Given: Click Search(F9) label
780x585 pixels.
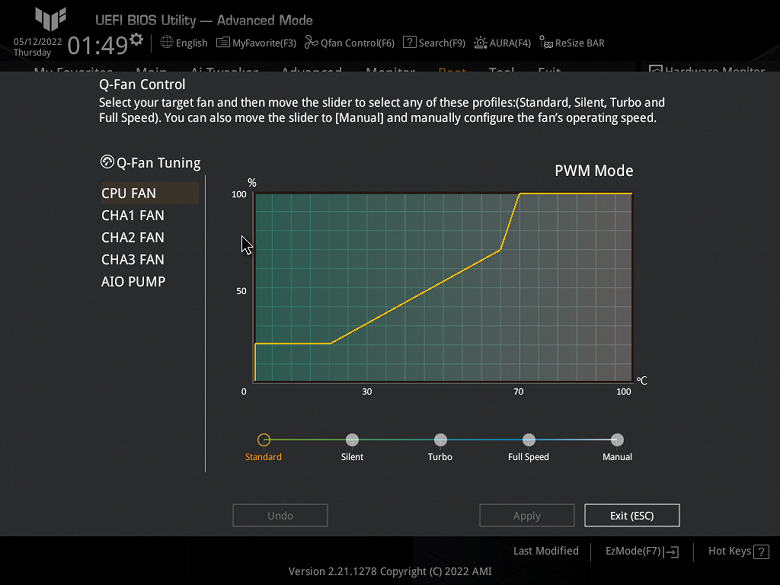Looking at the screenshot, I should click(x=442, y=43).
